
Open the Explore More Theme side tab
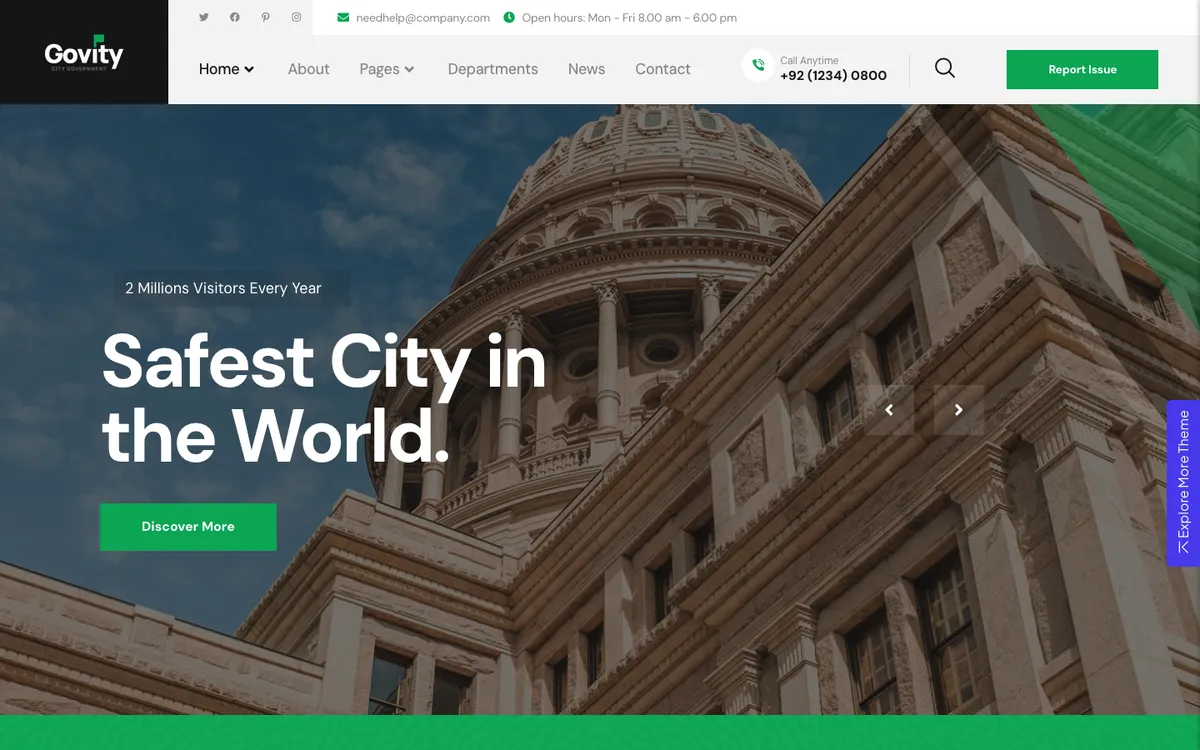coord(1183,483)
